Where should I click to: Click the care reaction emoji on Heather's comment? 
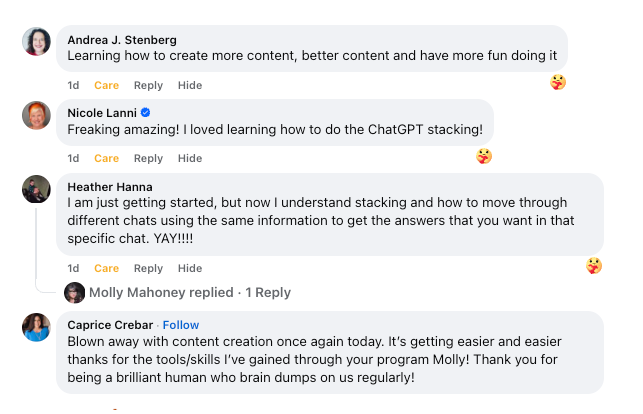coord(594,266)
